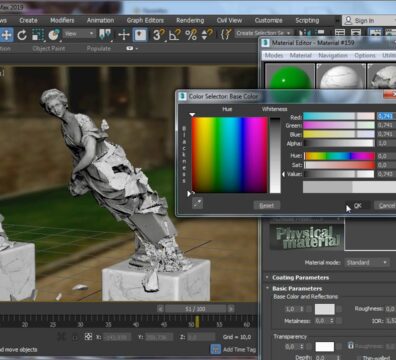Open the Layer Explorer icon

356,33
